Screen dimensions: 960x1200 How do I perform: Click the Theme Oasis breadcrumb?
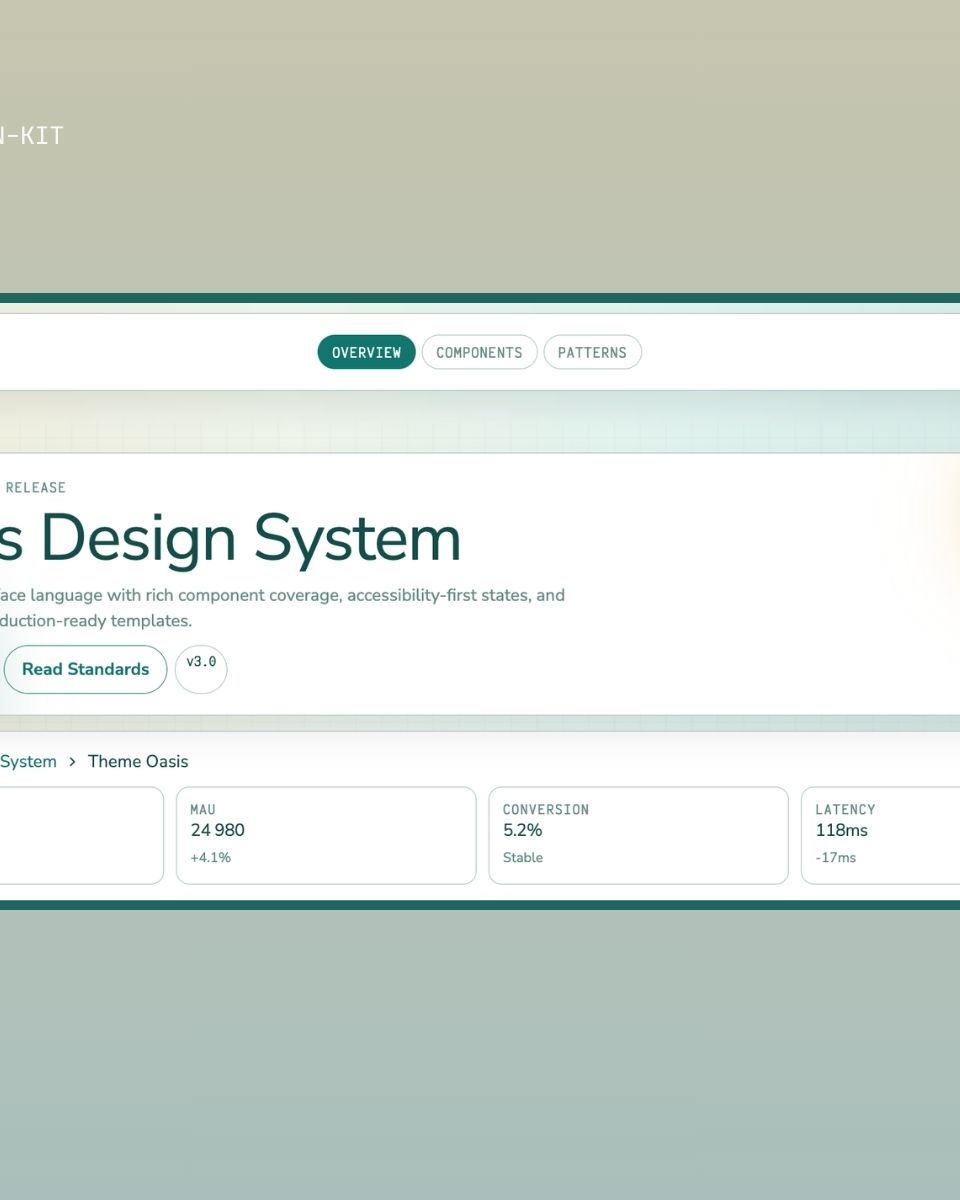point(138,761)
